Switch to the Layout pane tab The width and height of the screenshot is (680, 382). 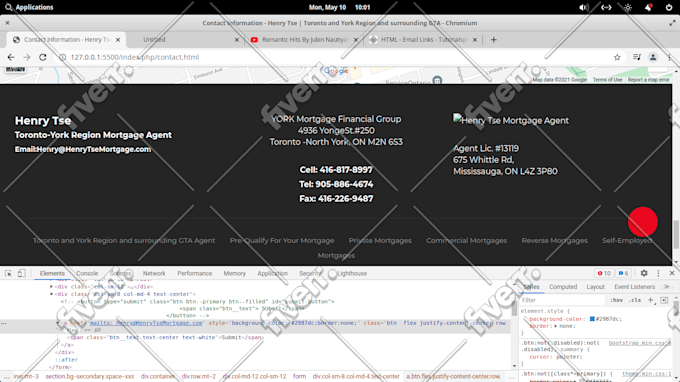(x=595, y=287)
